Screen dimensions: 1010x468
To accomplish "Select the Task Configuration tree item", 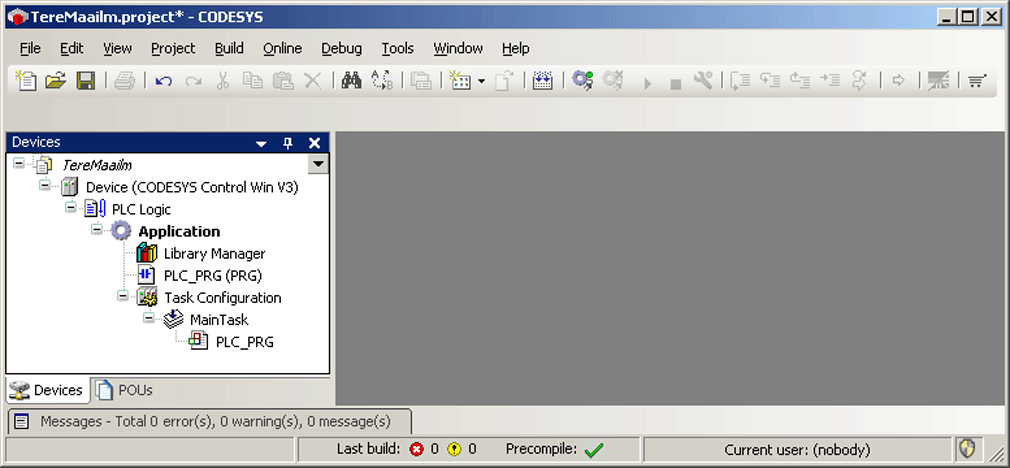I will [222, 297].
